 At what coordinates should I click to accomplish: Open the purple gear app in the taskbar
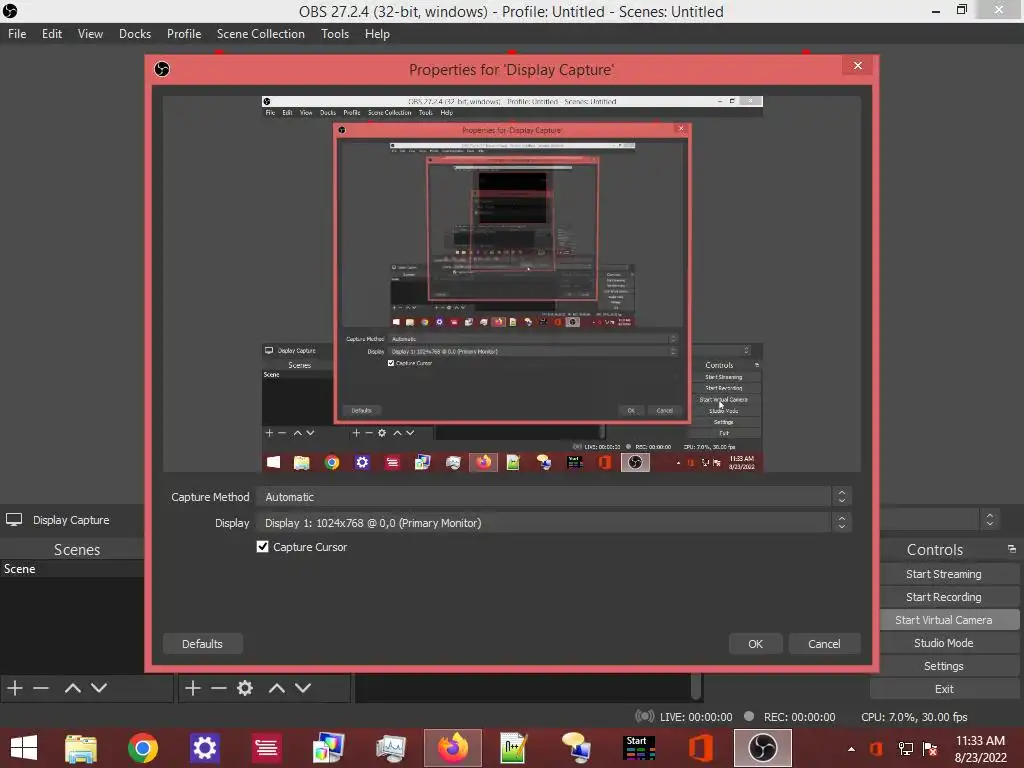[x=204, y=748]
